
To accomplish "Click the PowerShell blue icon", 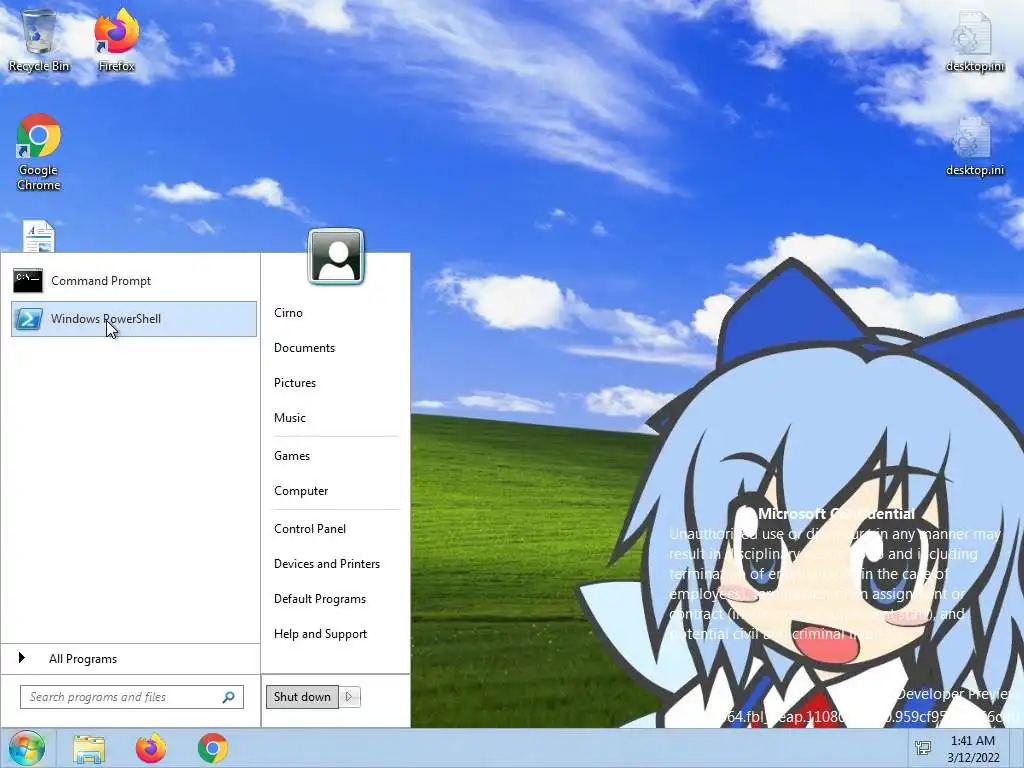I will point(28,319).
